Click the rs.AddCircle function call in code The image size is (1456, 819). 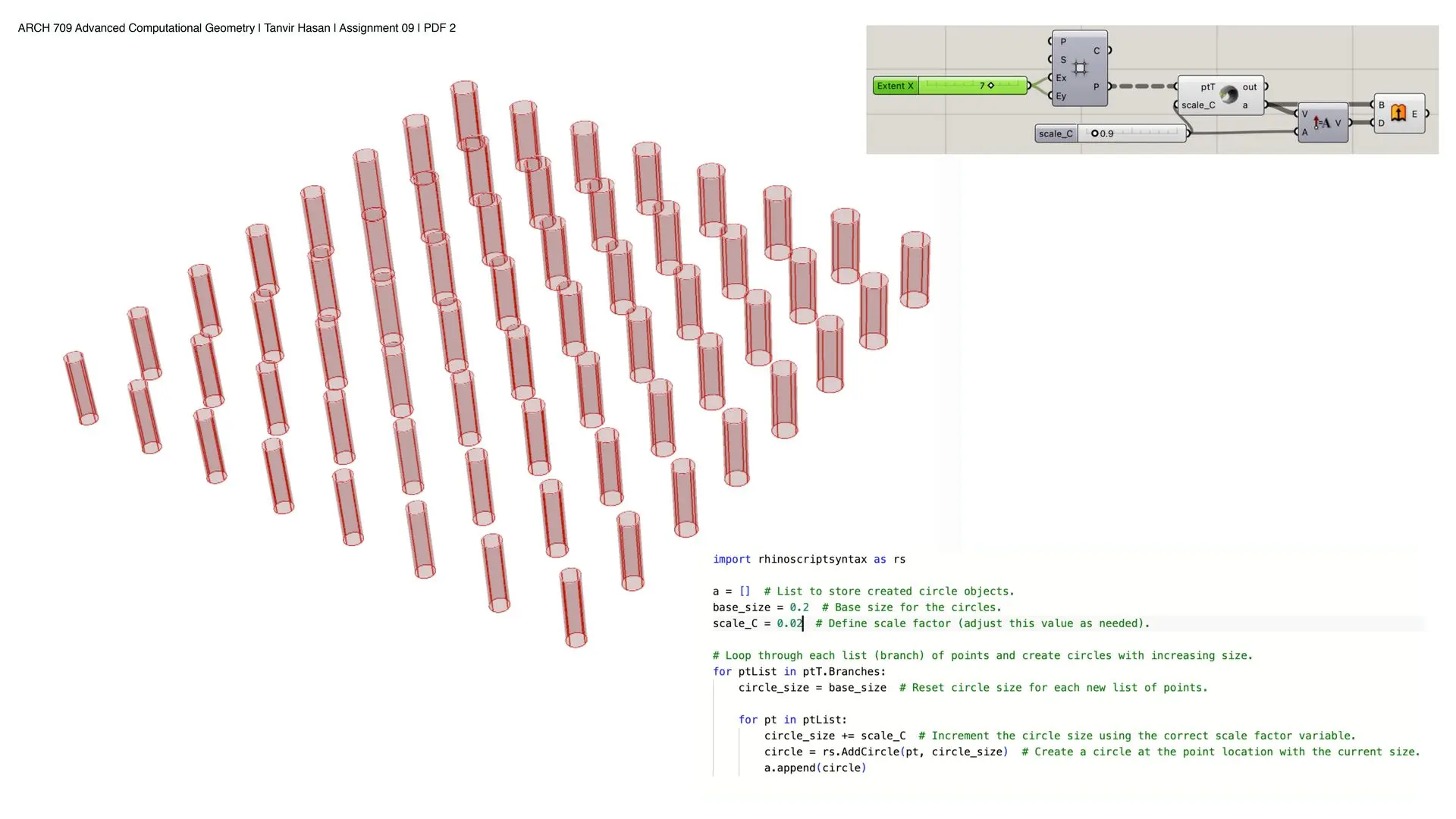(861, 752)
